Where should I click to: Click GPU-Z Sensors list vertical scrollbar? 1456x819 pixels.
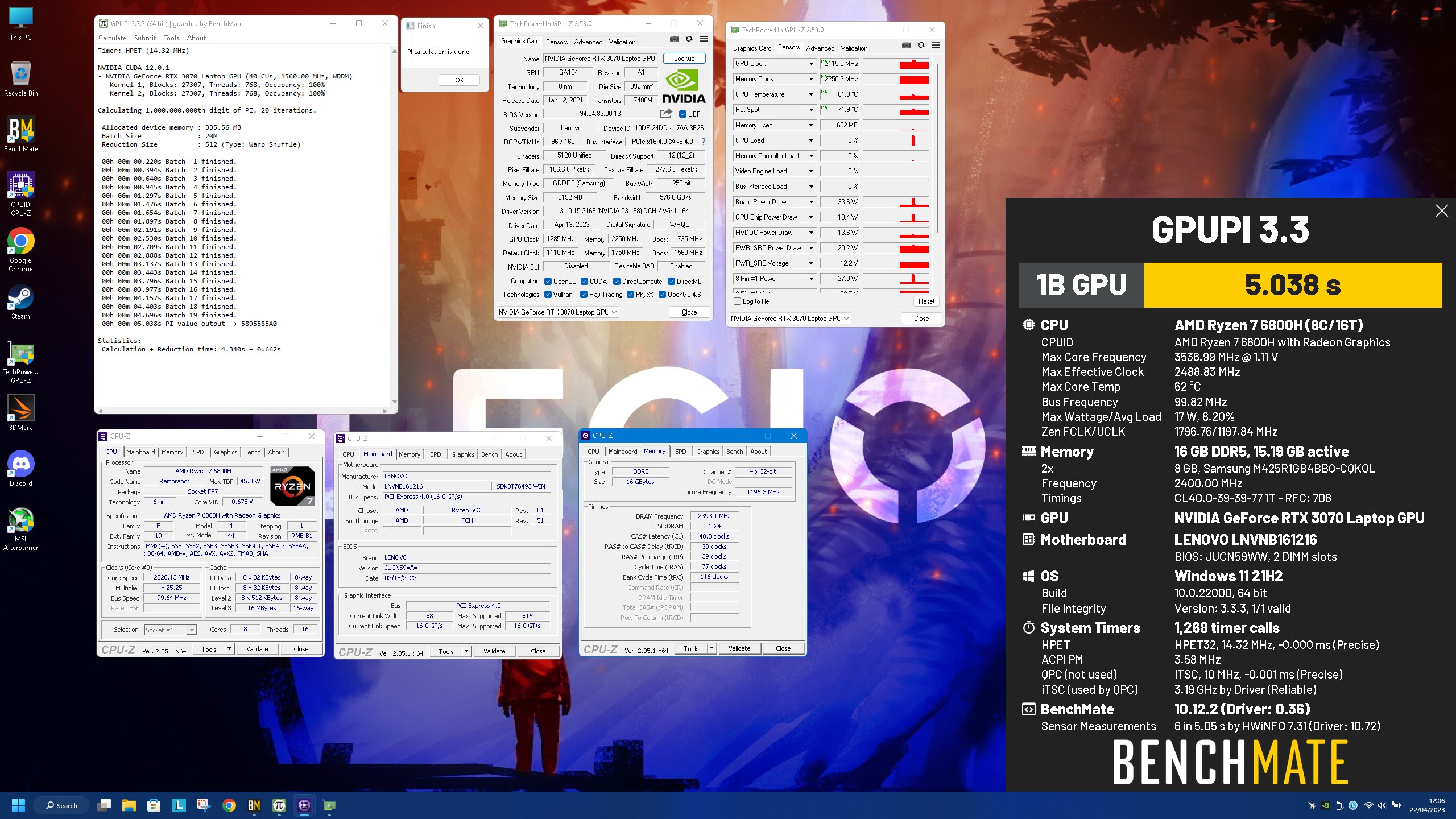(937, 148)
